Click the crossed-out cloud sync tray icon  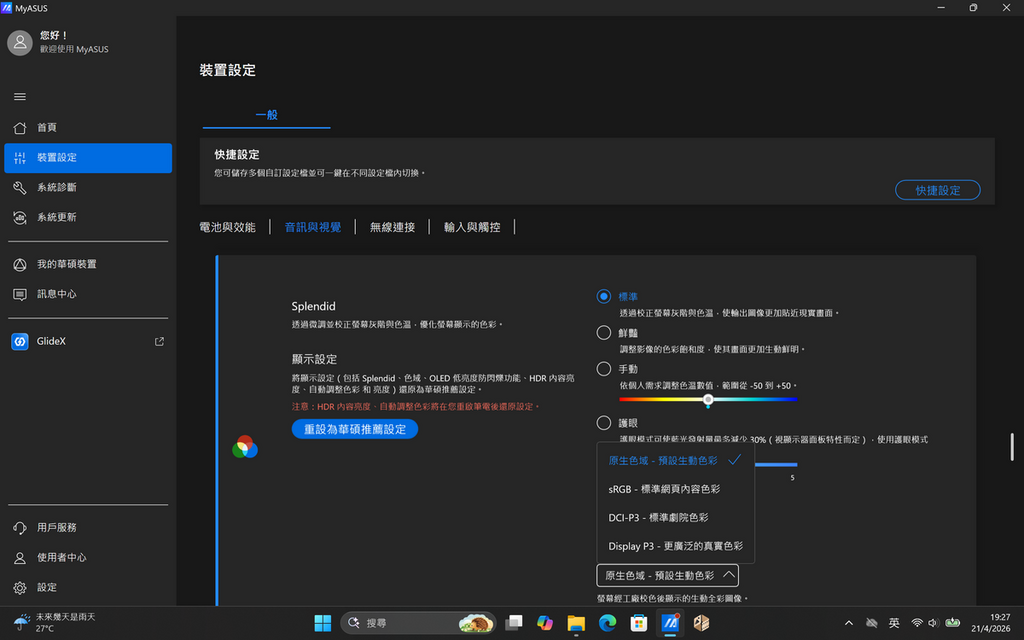871,623
